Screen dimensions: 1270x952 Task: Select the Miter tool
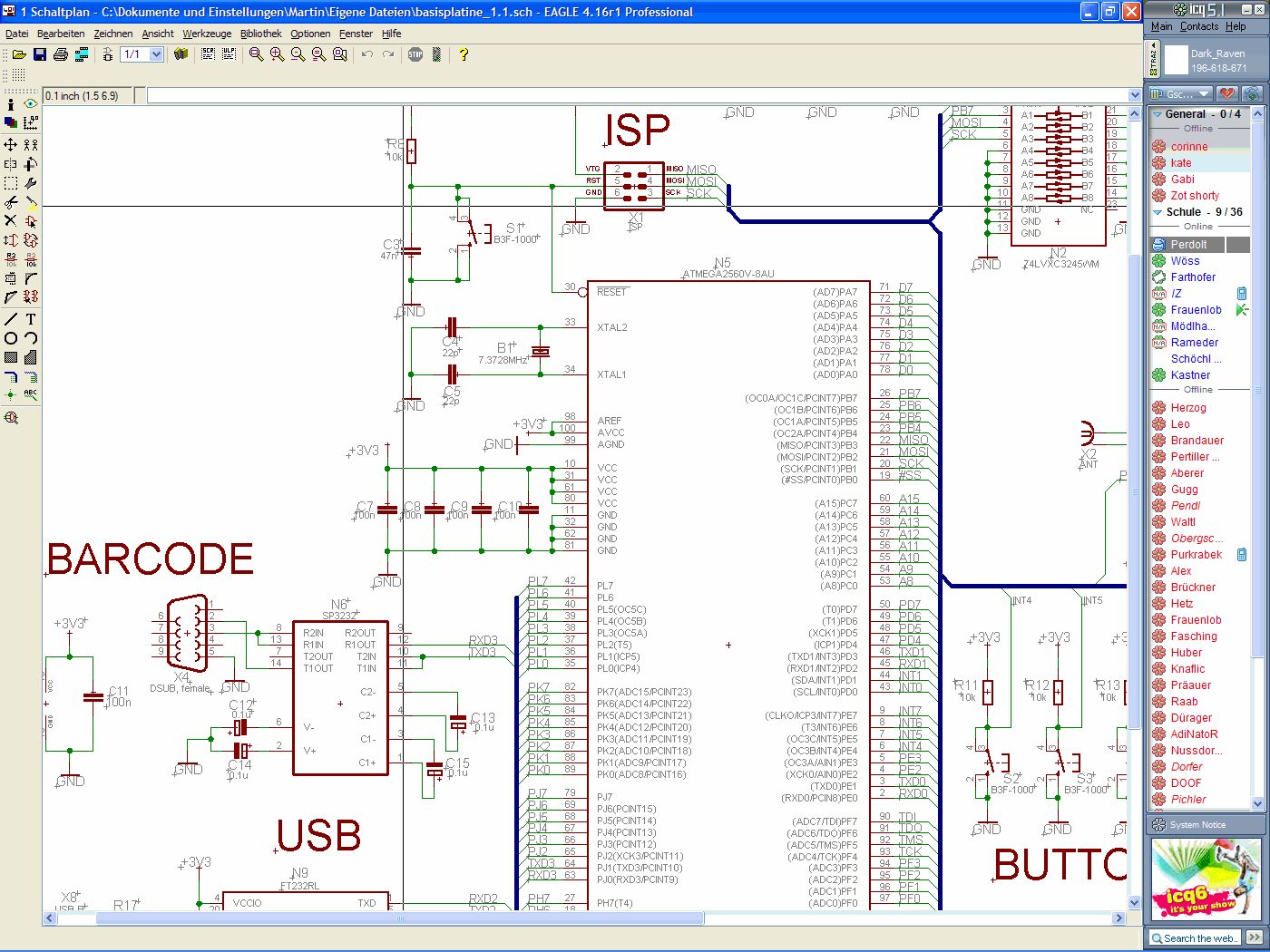31,278
